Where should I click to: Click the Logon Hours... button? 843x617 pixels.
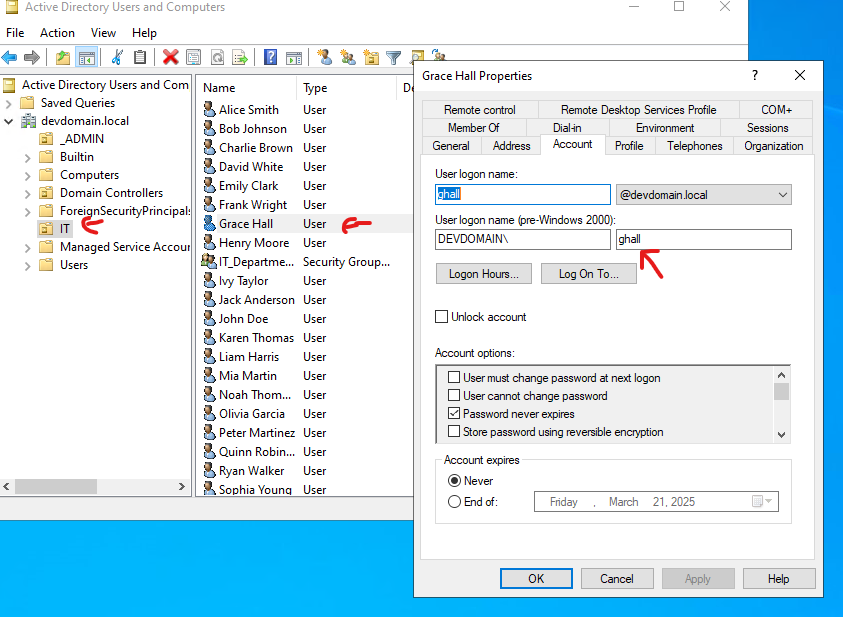tap(483, 274)
